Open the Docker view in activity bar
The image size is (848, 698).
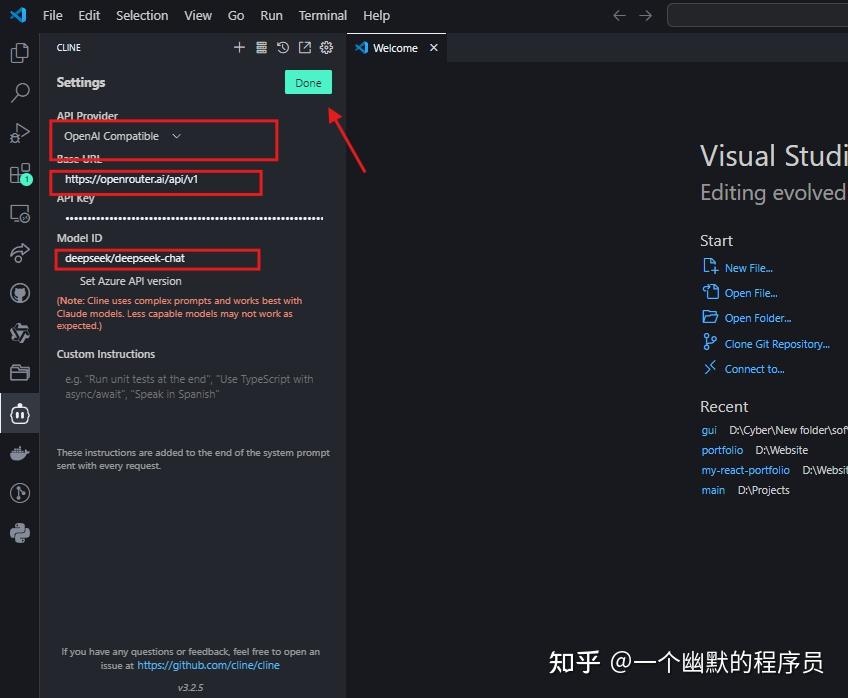[20, 453]
